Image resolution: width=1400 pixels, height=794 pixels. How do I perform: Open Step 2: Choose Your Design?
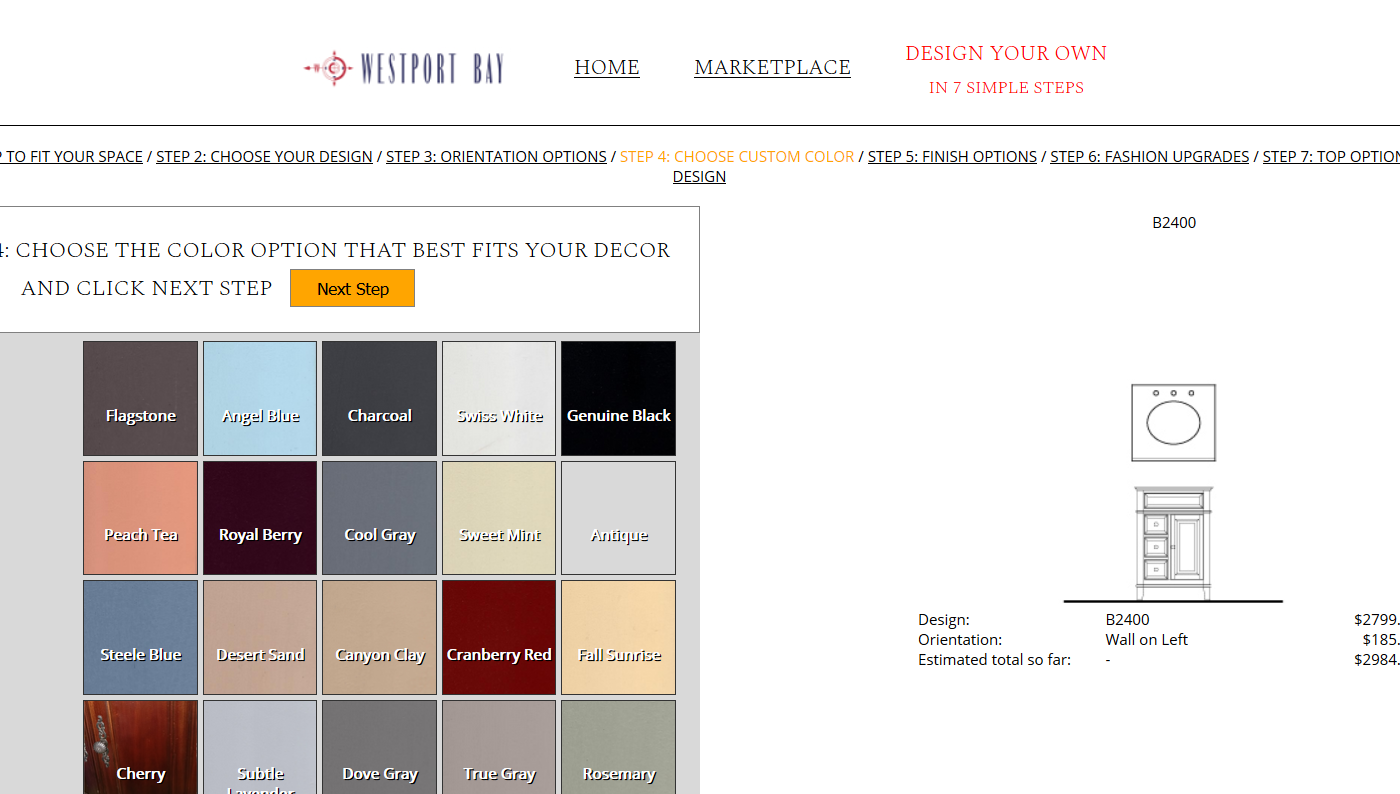point(264,157)
